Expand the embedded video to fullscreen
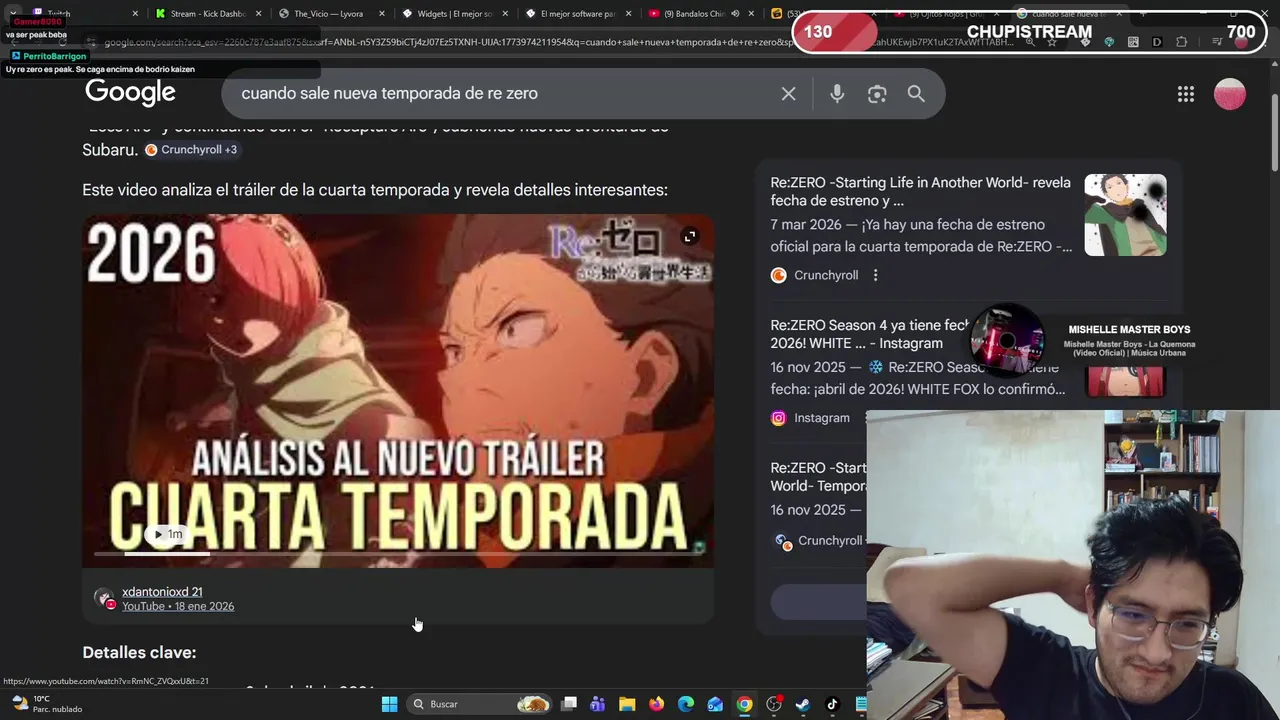Image resolution: width=1280 pixels, height=720 pixels. 689,237
